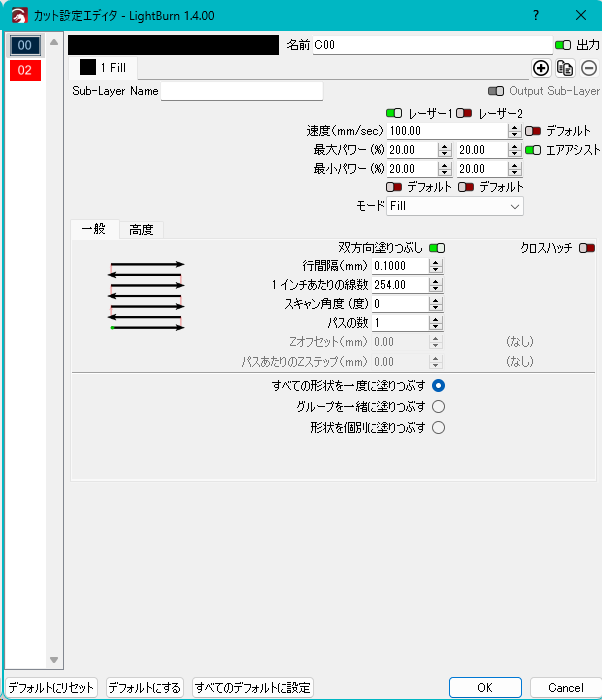602x700 pixels.
Task: Close the カット設定エディタ dialog
Action: click(581, 16)
